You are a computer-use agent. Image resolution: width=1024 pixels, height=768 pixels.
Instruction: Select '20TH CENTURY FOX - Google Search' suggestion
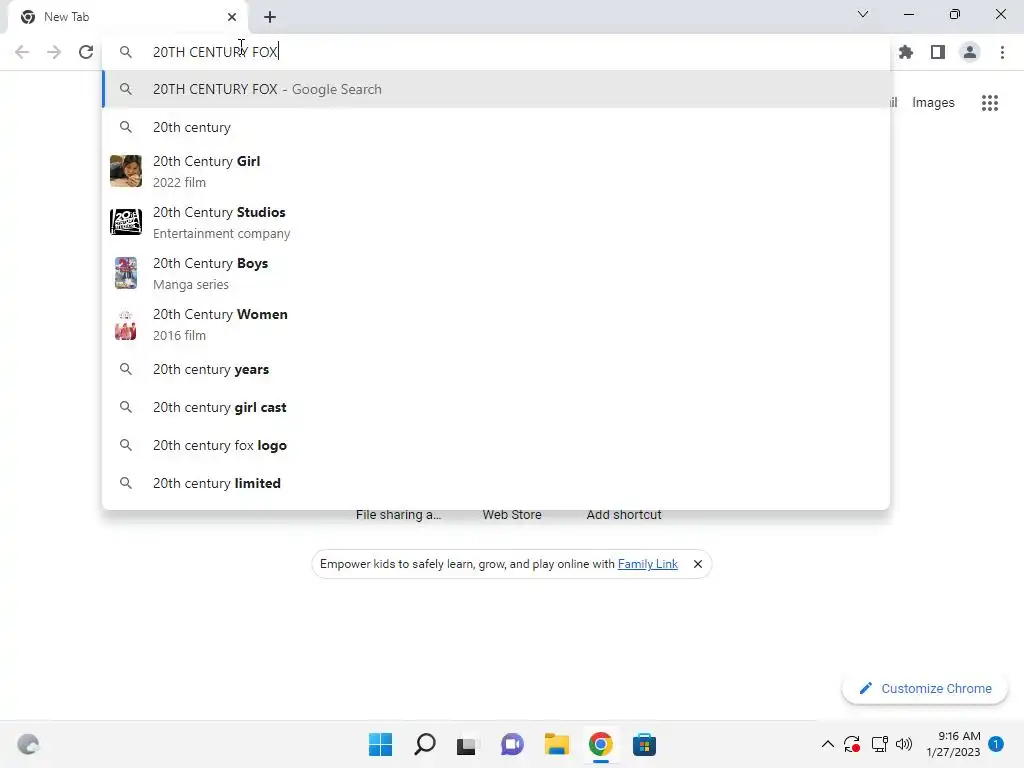tap(496, 89)
